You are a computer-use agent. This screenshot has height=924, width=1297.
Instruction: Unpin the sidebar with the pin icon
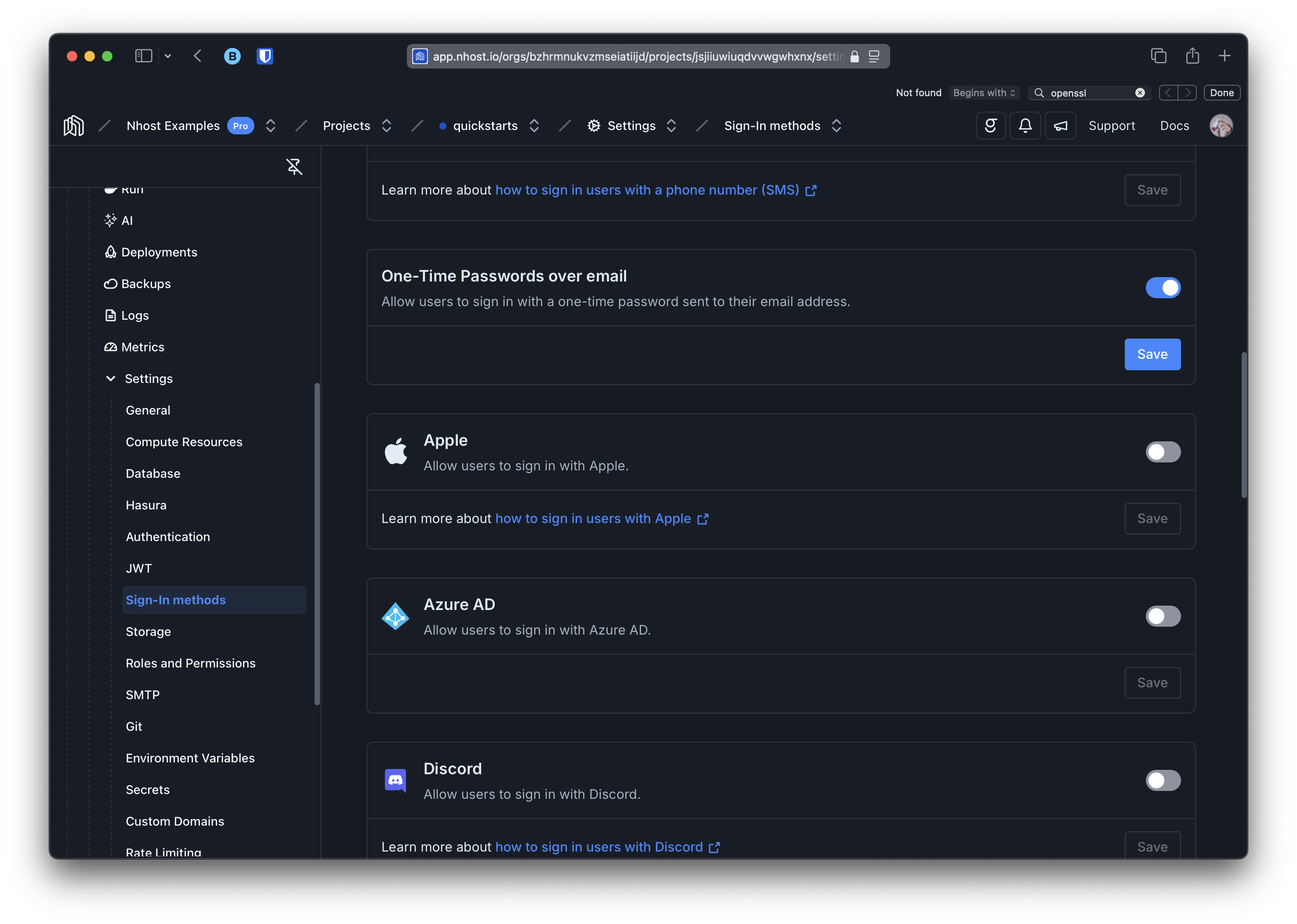coord(294,167)
